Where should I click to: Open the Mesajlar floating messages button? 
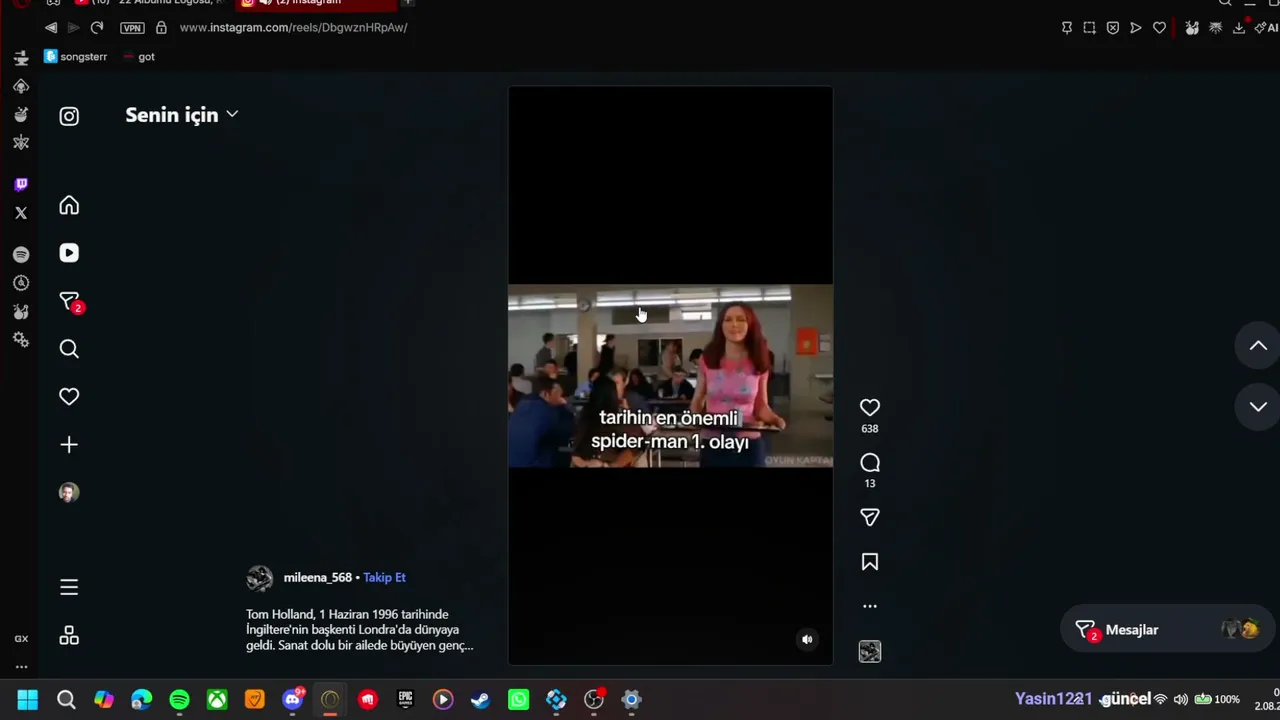click(x=1166, y=630)
